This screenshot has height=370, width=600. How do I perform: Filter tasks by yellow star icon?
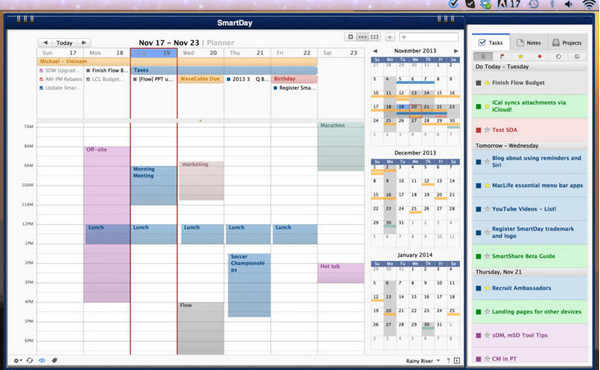[520, 56]
